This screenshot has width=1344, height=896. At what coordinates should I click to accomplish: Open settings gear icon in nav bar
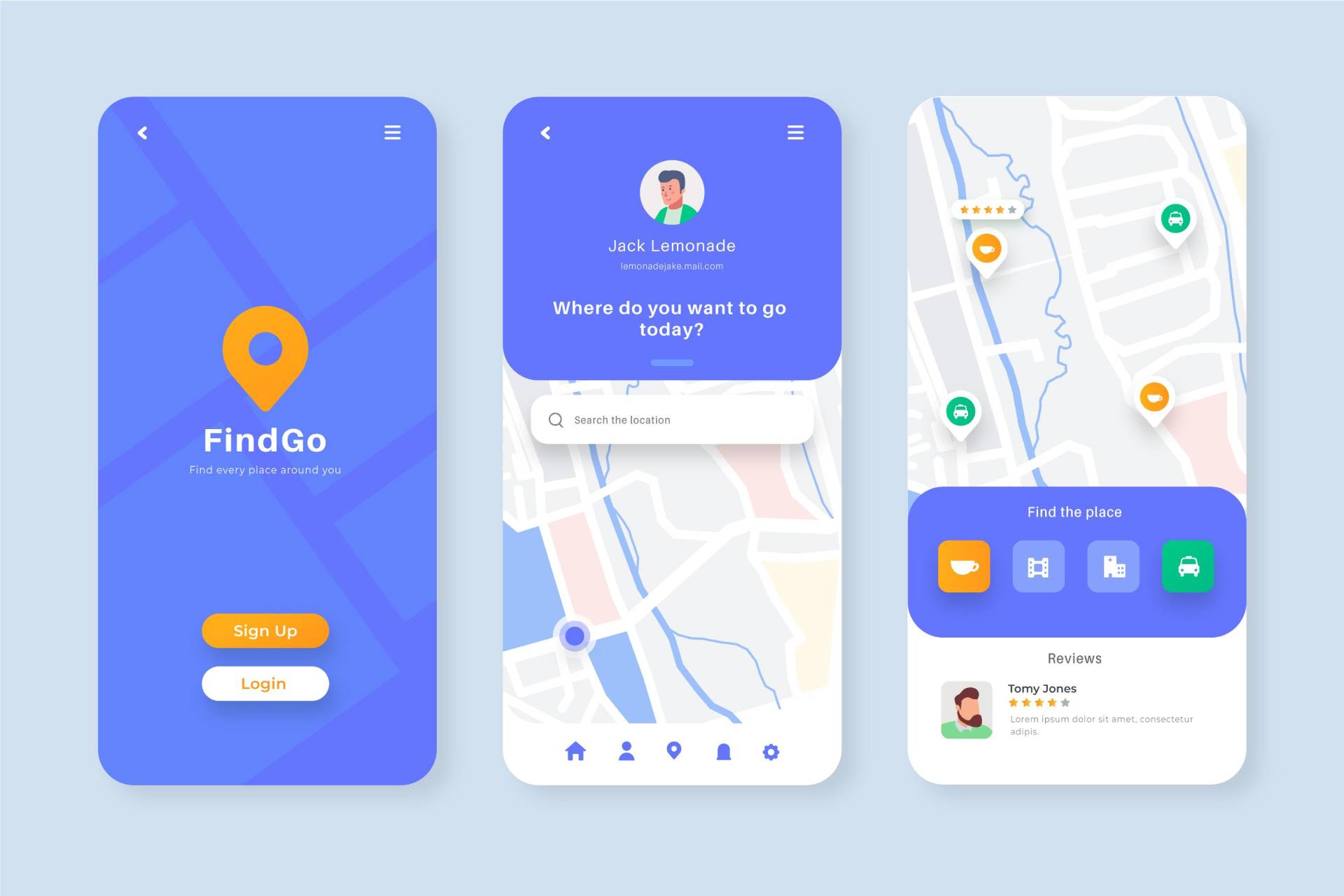(x=771, y=751)
